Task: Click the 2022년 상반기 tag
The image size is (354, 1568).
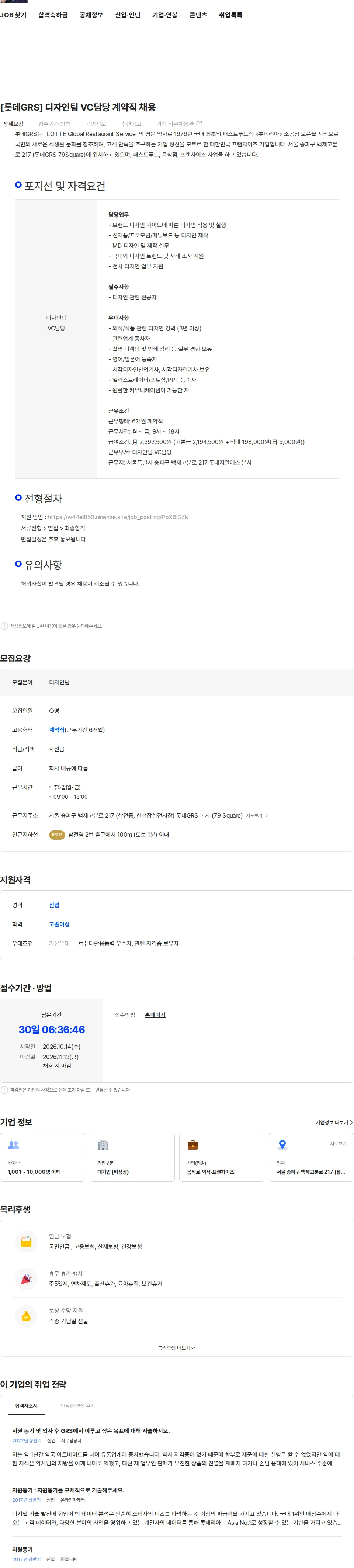Action: pos(27,1441)
